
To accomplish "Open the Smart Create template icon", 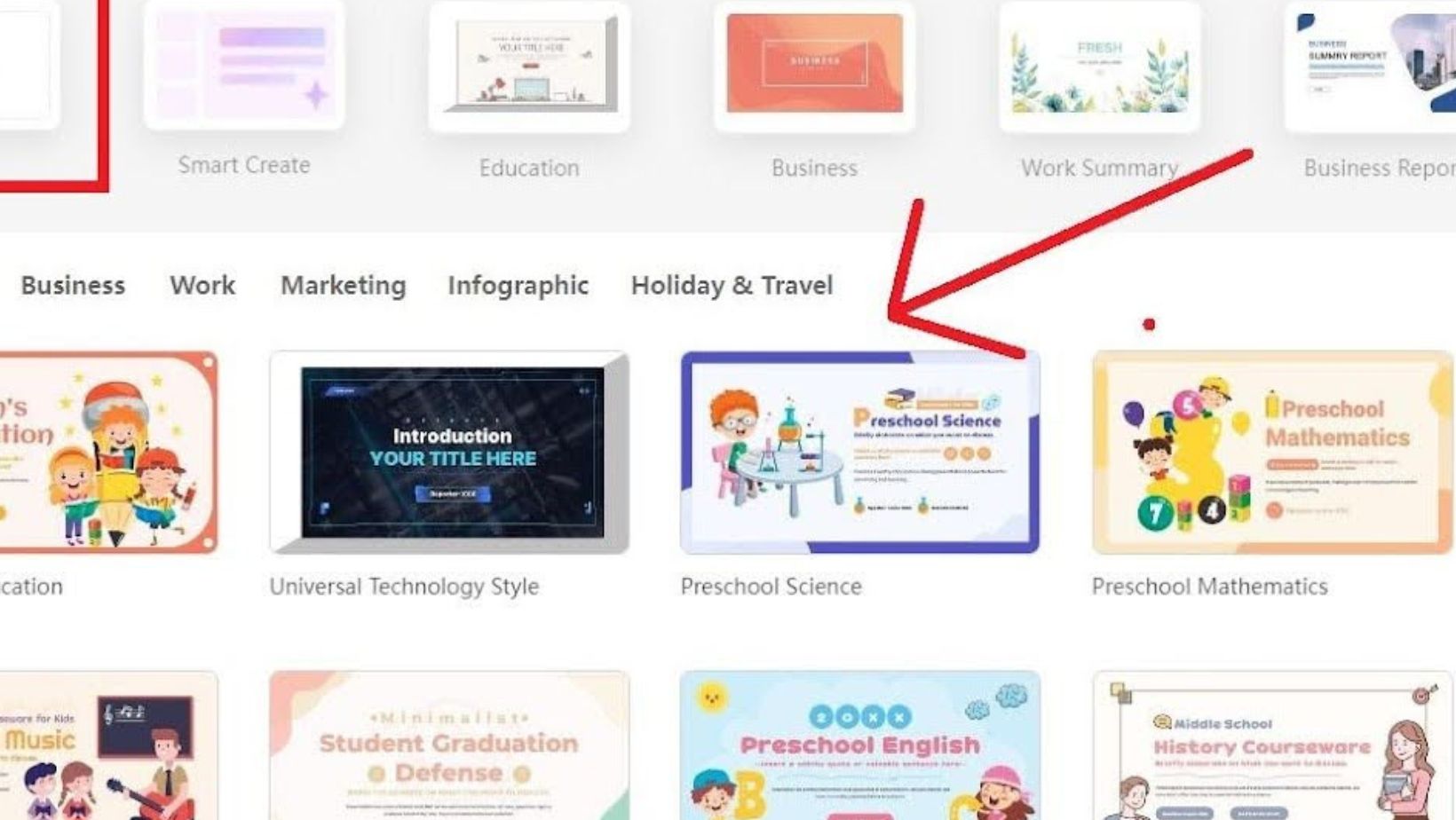I will click(244, 64).
